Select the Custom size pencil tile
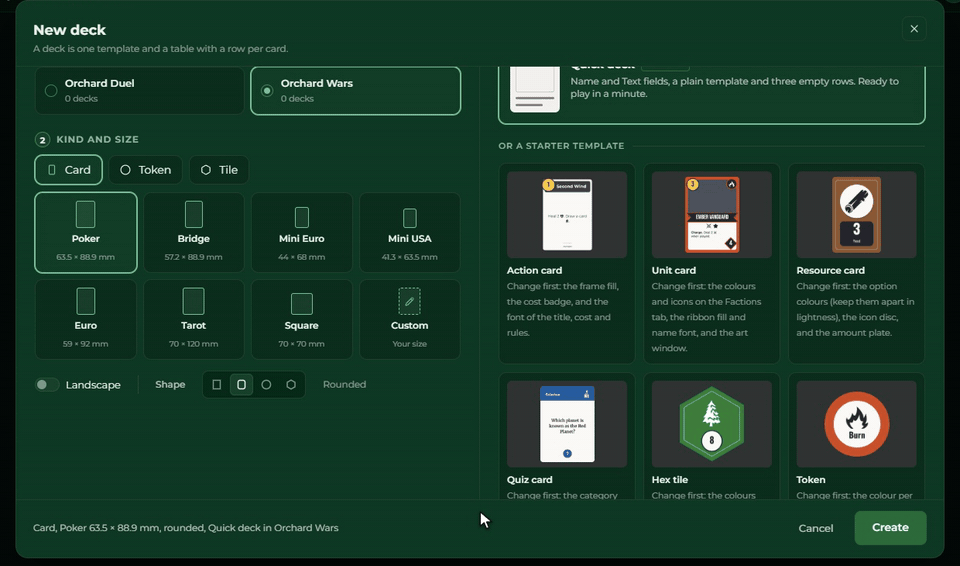 point(410,319)
